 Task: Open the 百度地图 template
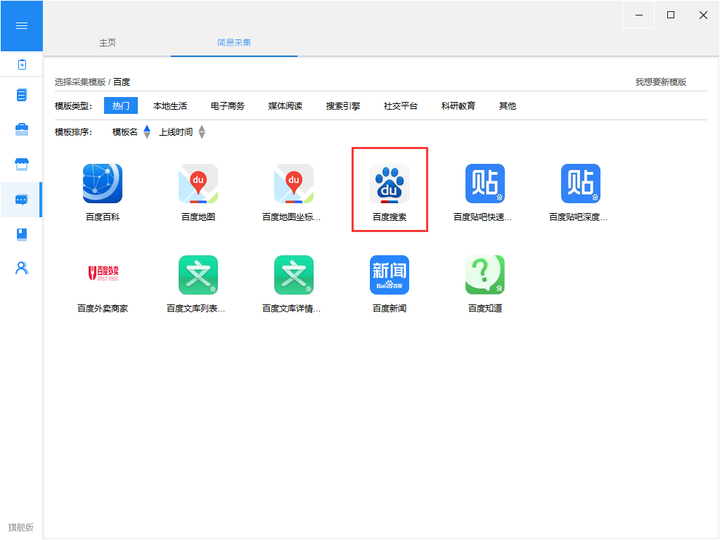click(198, 192)
